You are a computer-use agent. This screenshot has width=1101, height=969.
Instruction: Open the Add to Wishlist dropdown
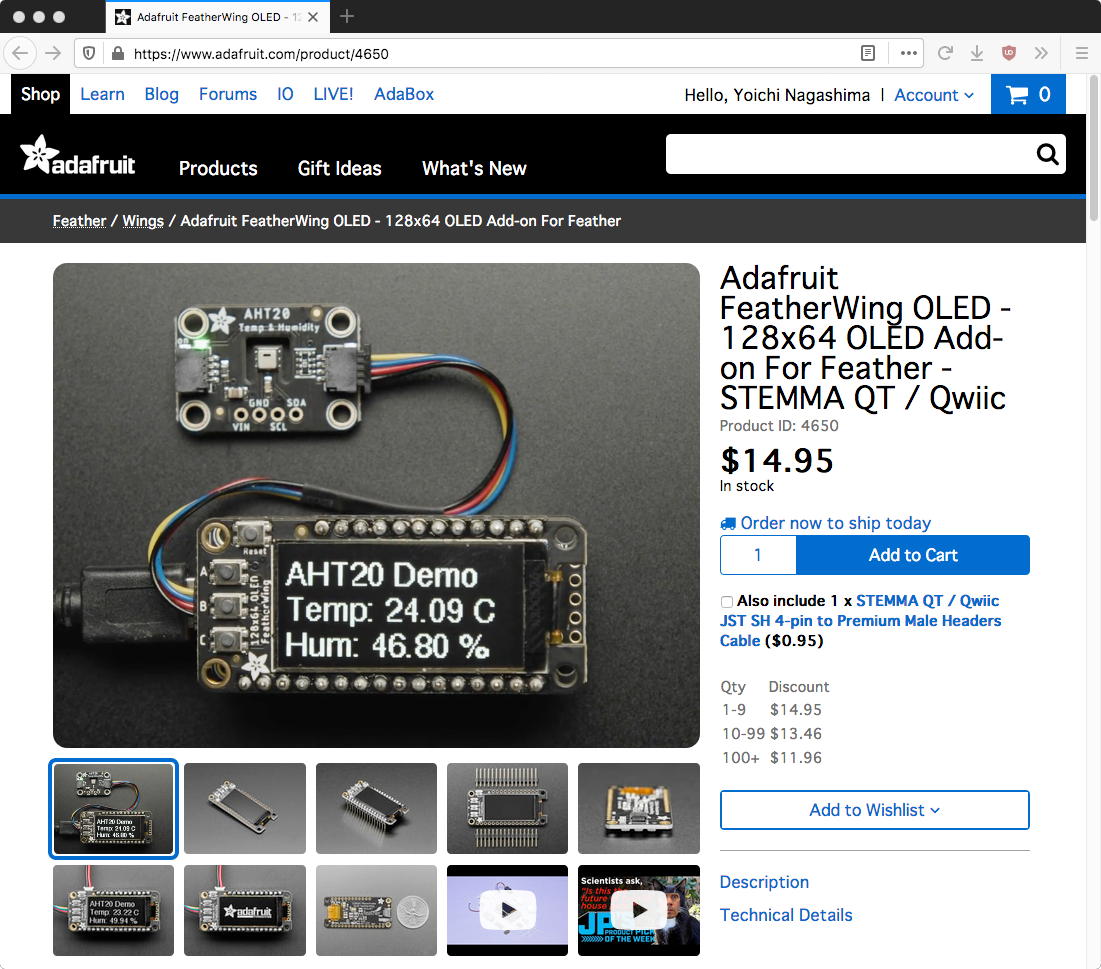874,810
